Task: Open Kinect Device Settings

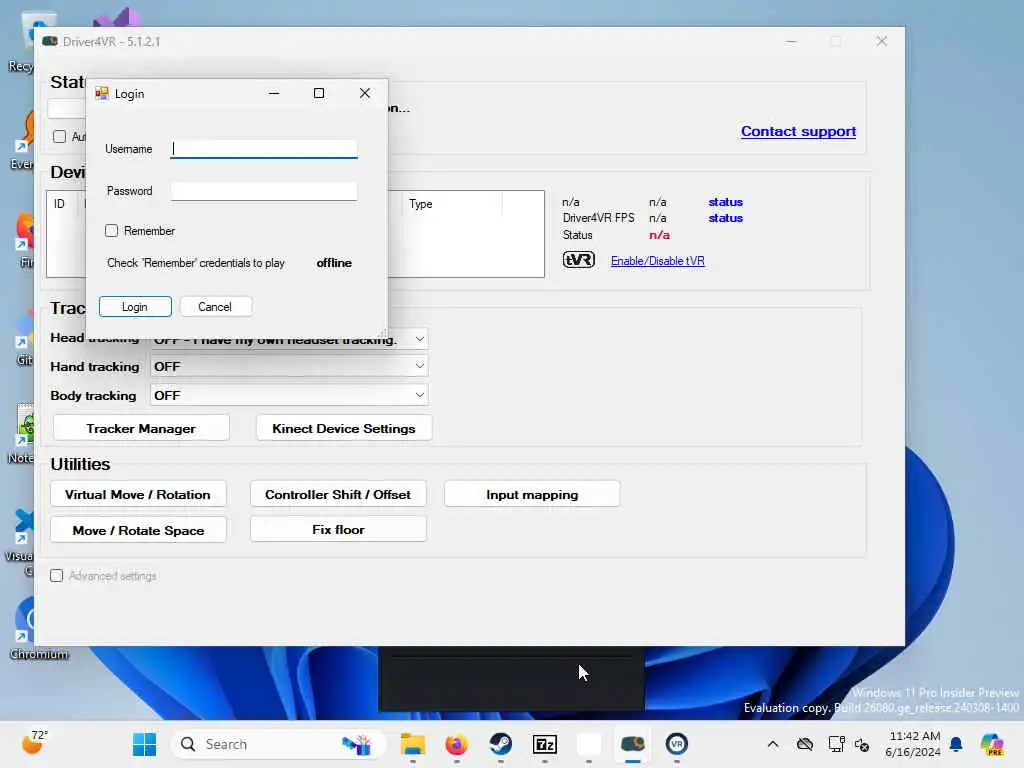Action: 344,428
